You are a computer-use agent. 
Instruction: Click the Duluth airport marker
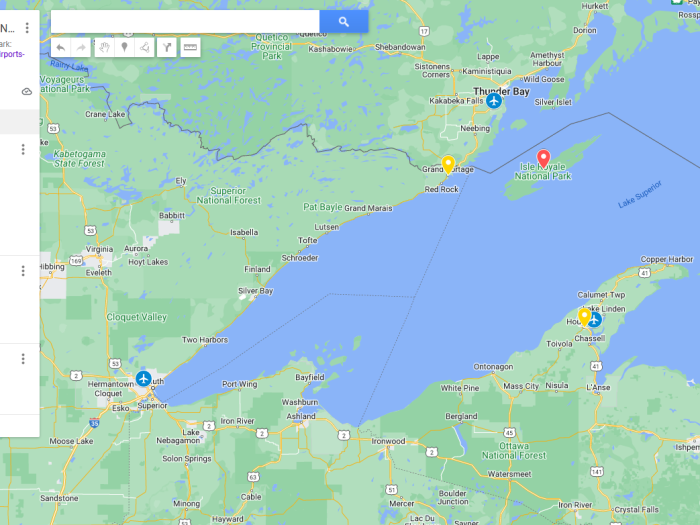pos(143,379)
